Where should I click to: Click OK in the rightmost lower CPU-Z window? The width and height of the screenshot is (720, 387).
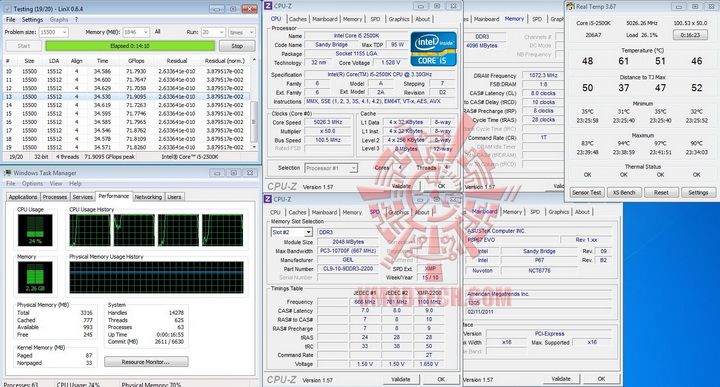(601, 379)
